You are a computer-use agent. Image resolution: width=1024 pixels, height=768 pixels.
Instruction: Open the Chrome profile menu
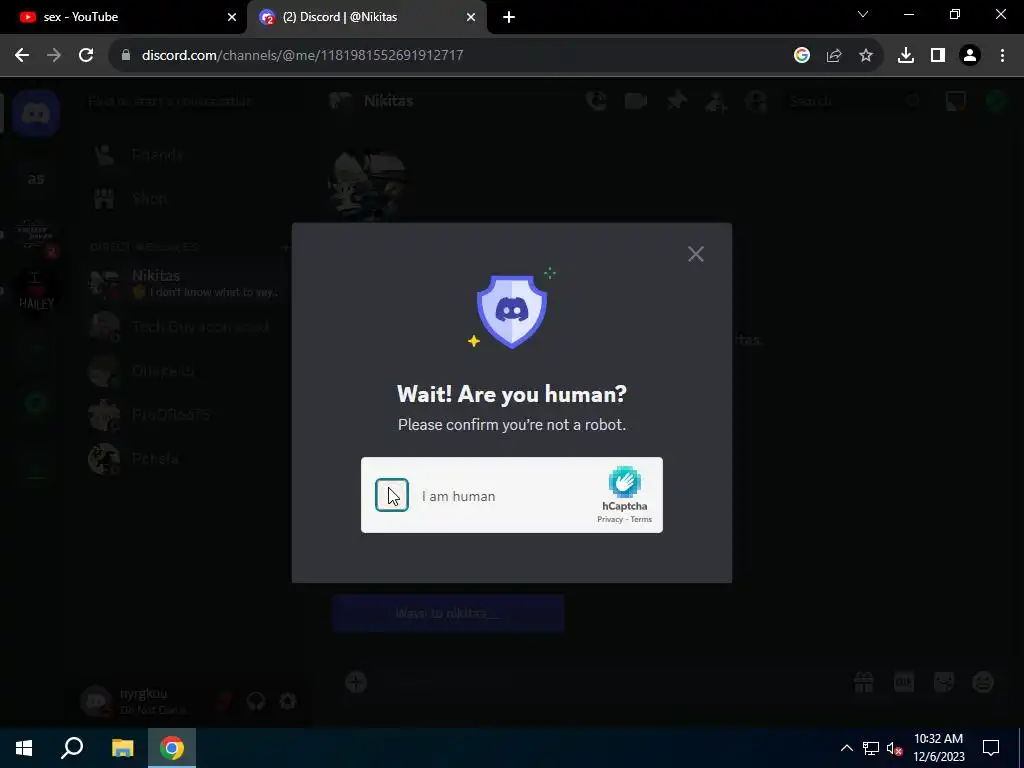tap(970, 56)
